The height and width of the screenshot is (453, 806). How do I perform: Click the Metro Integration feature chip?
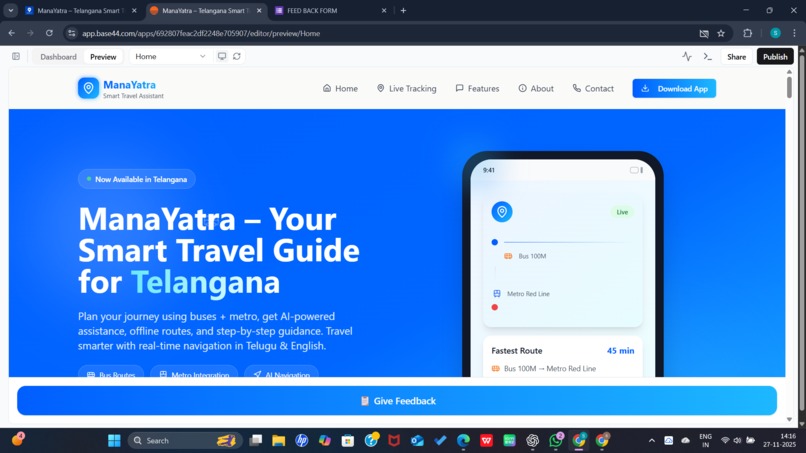(194, 373)
